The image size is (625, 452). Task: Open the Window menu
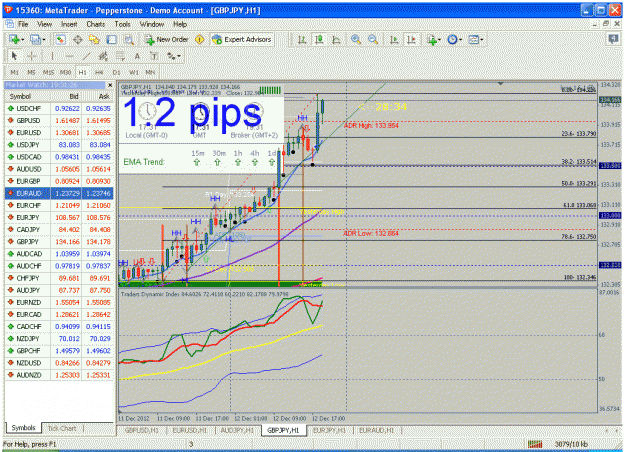coord(152,24)
